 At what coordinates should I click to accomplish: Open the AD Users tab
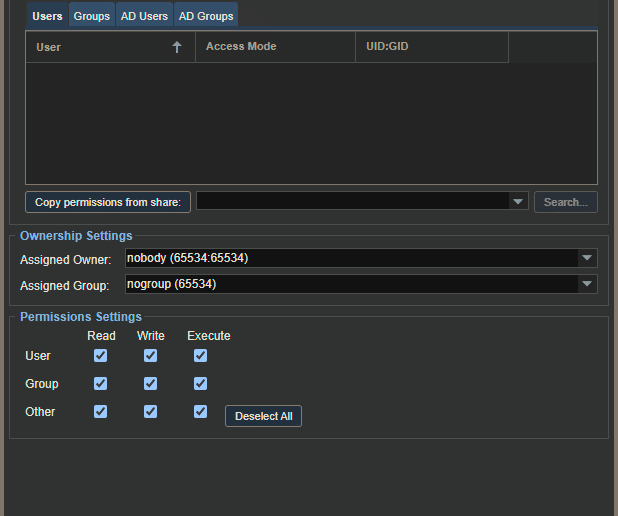click(144, 15)
